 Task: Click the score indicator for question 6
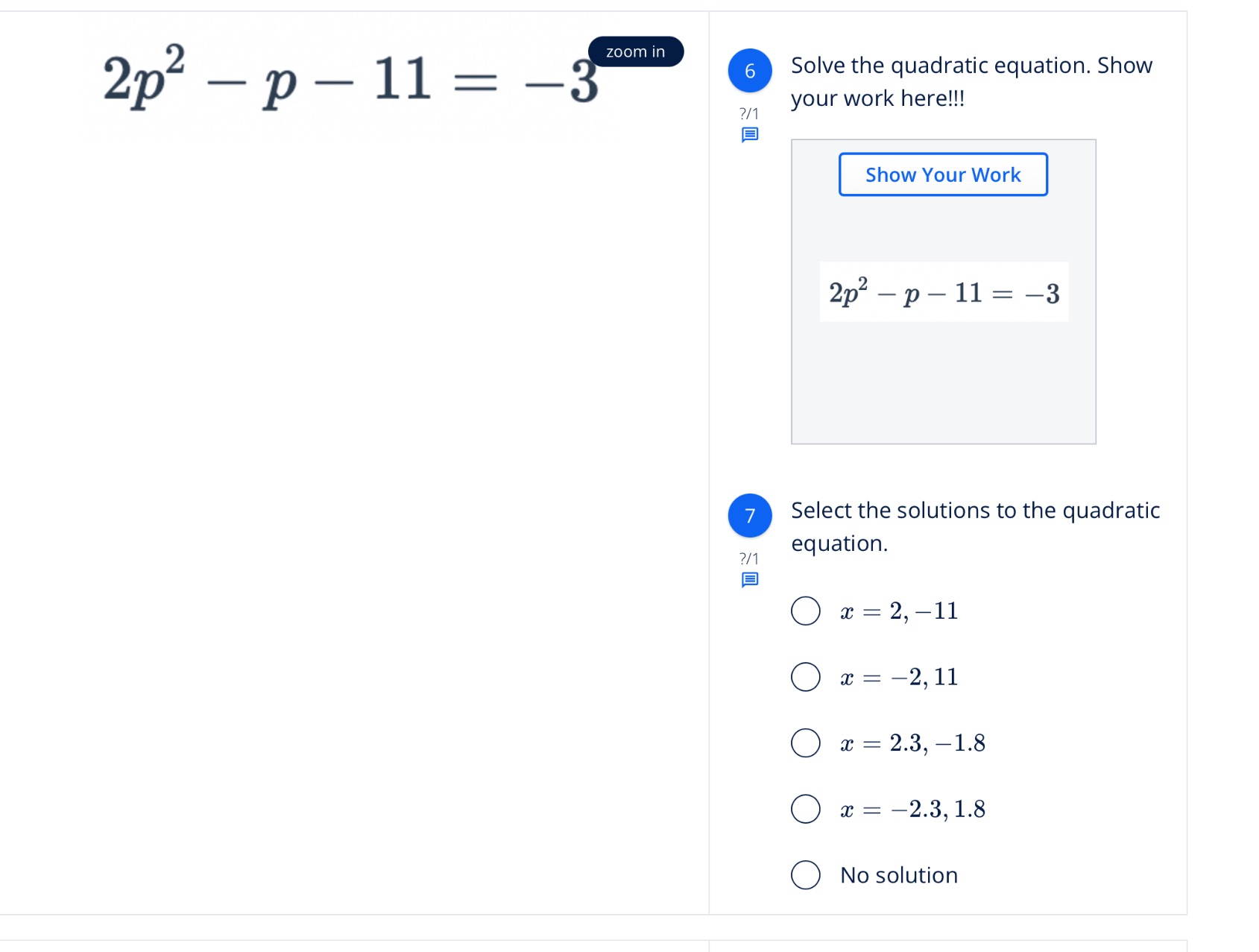coord(748,113)
